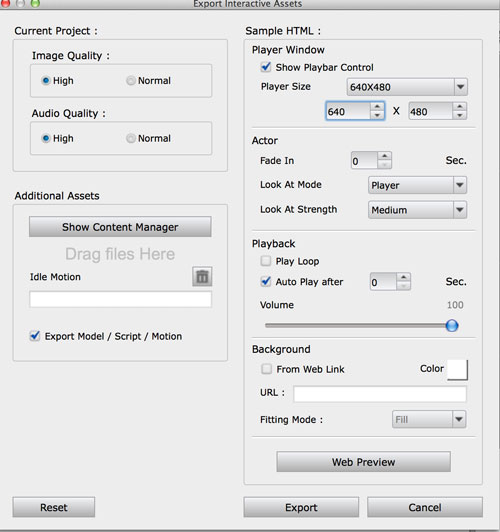This screenshot has width=500, height=532.
Task: Click Show Content Manager button
Action: 120,227
